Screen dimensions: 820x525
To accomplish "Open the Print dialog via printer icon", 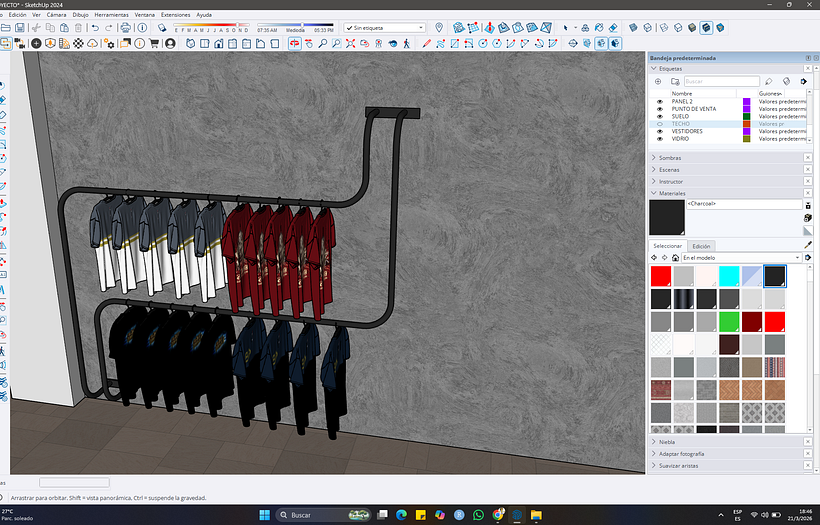I will click(126, 28).
